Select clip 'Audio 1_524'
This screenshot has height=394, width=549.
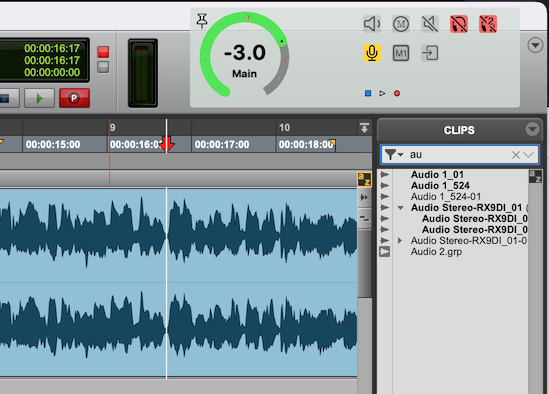click(440, 185)
